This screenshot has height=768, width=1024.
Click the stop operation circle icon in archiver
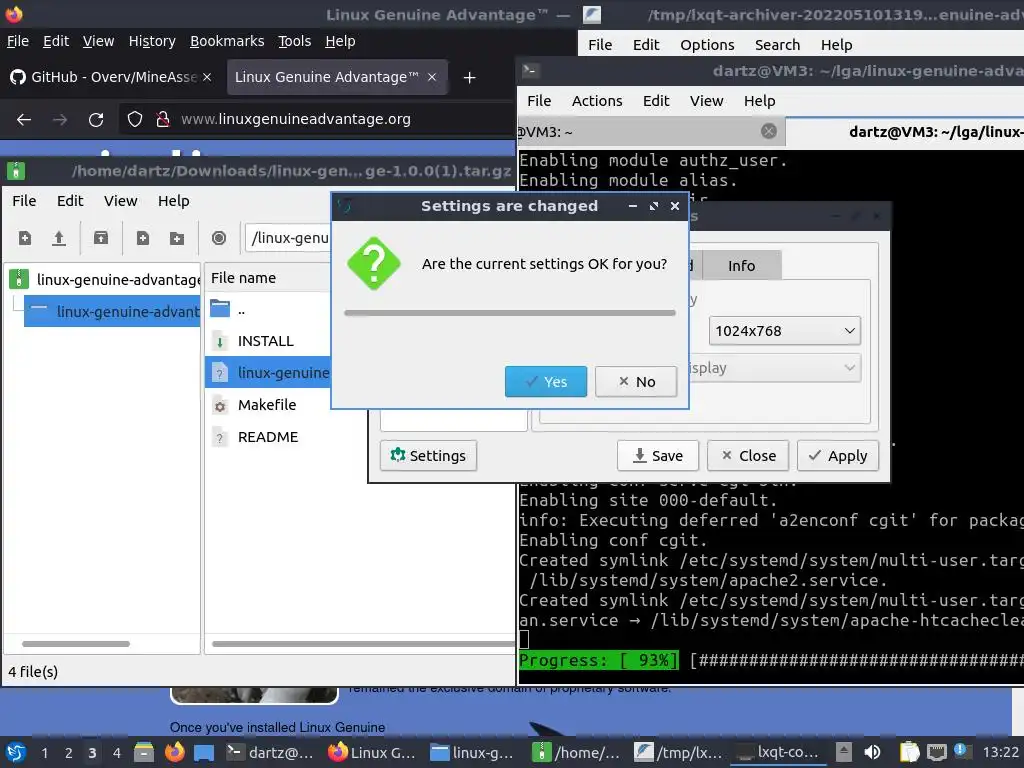tap(219, 238)
